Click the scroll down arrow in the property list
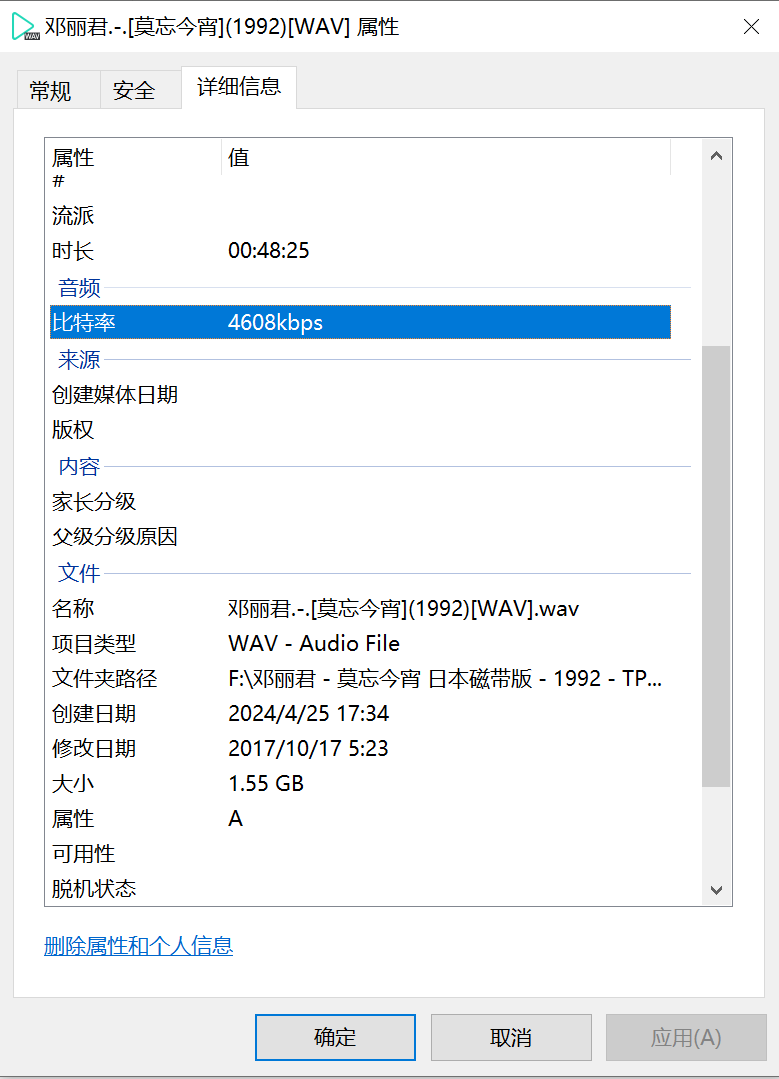 coord(716,889)
